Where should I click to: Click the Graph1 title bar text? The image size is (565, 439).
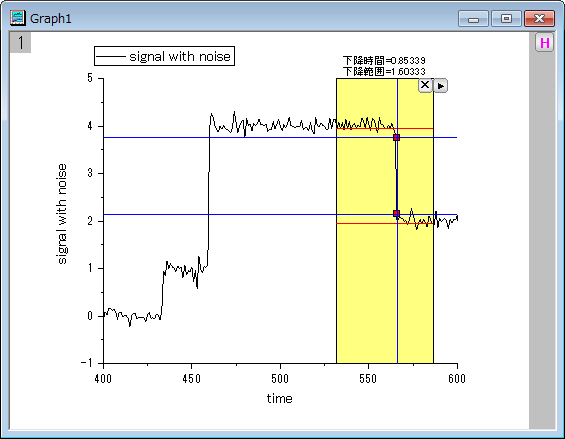[51, 18]
